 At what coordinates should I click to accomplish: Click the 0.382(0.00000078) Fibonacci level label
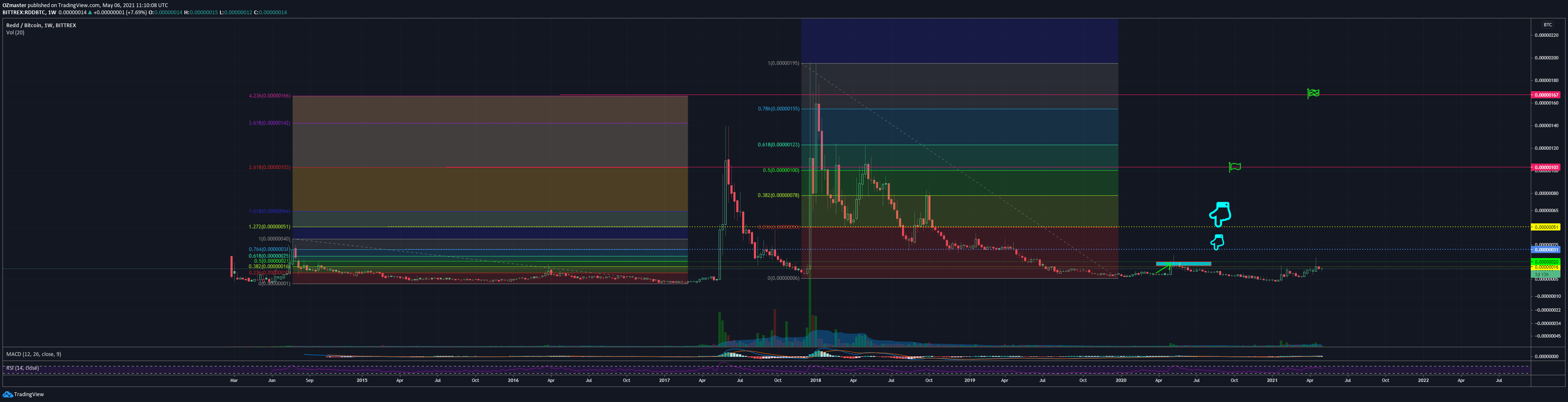coord(779,195)
